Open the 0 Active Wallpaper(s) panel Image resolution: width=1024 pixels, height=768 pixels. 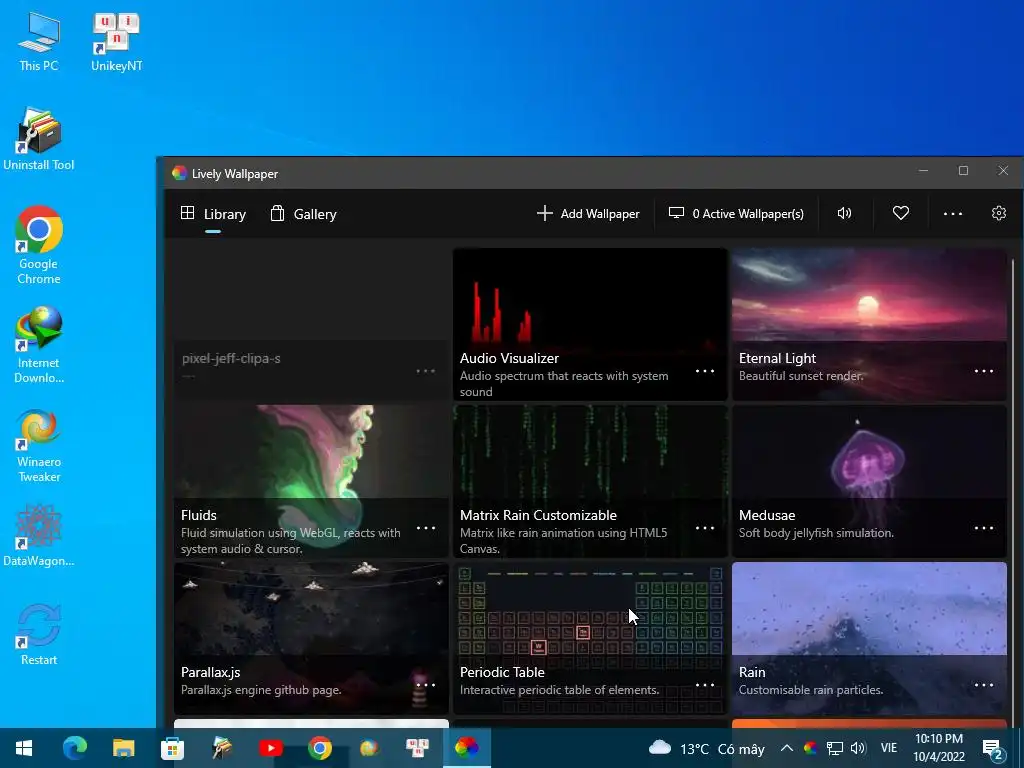tap(736, 214)
